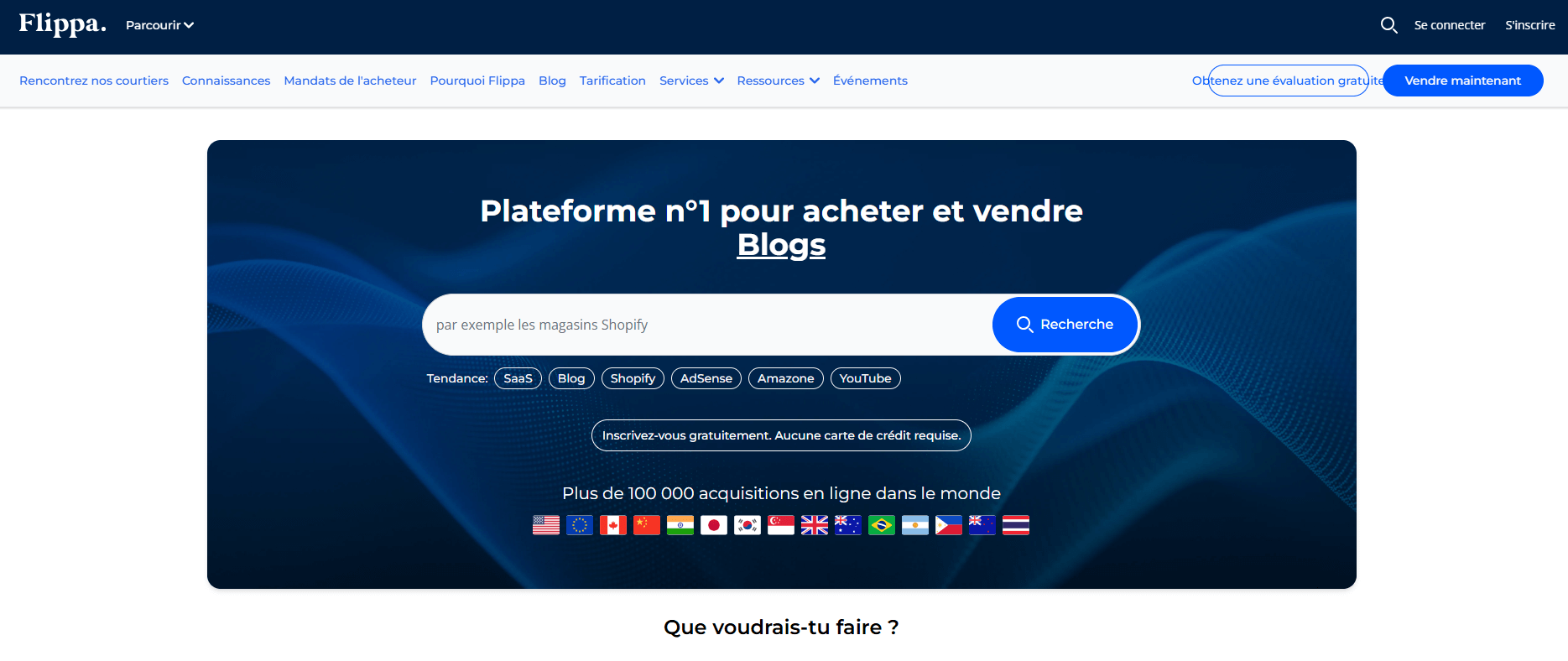Expand the Ressources dropdown menu
Screen dimensions: 1568x661
click(778, 81)
